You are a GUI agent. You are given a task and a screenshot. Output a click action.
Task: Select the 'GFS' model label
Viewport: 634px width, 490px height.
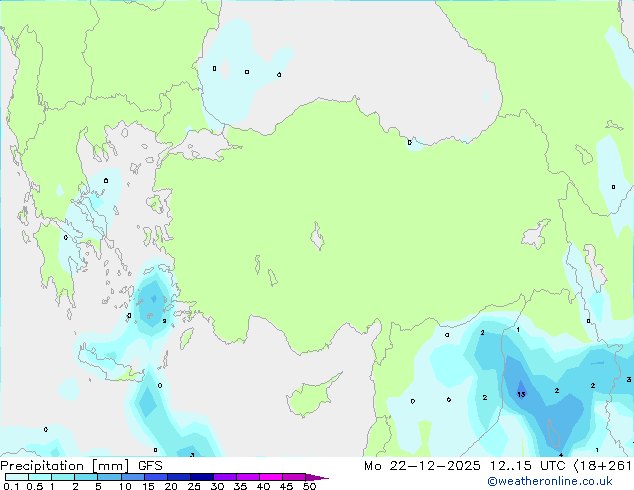point(150,466)
